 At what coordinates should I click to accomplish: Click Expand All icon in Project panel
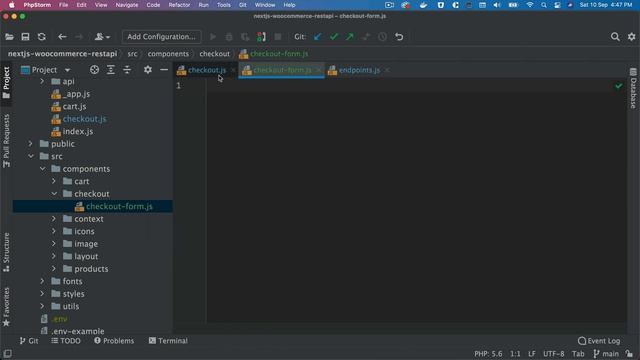coord(111,70)
